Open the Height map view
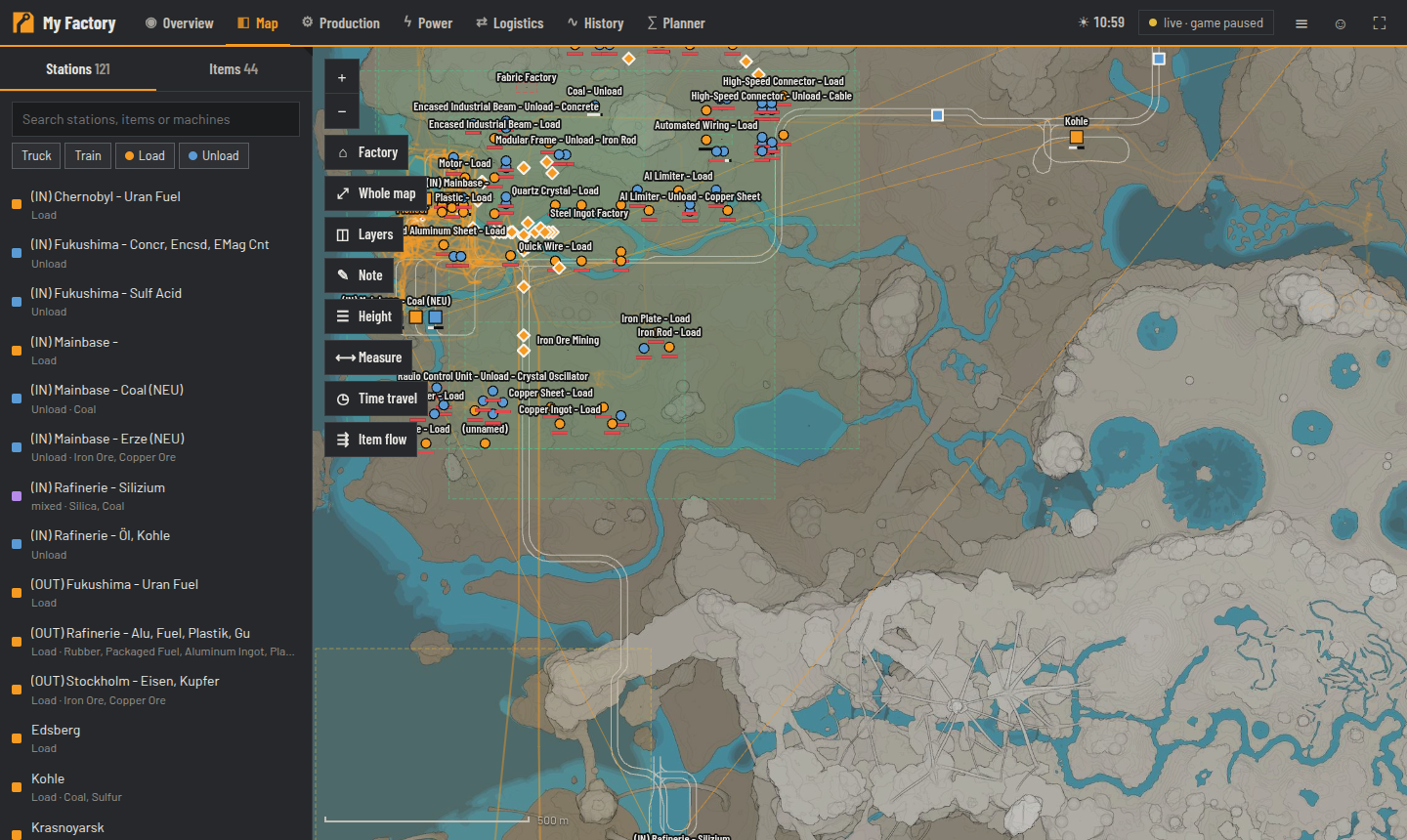This screenshot has height=840, width=1407. 364,316
